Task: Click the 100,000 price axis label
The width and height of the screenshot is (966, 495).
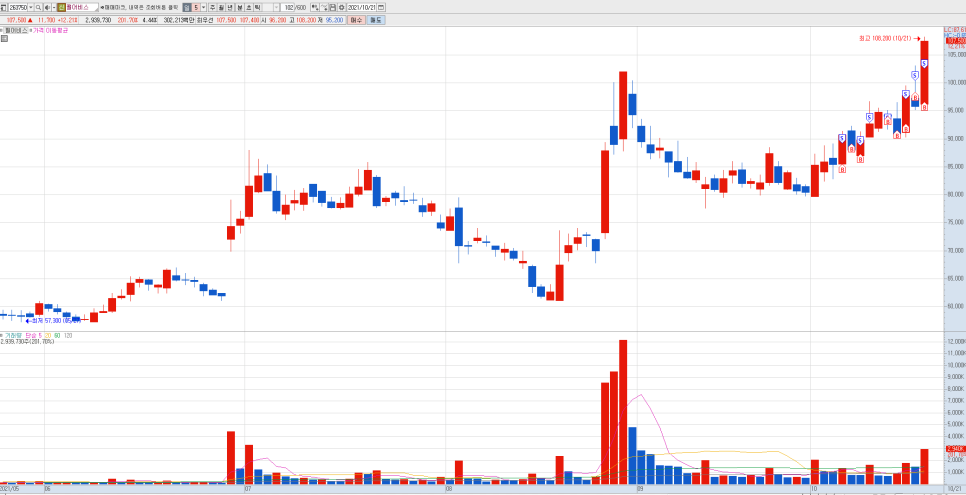Action: [x=956, y=83]
